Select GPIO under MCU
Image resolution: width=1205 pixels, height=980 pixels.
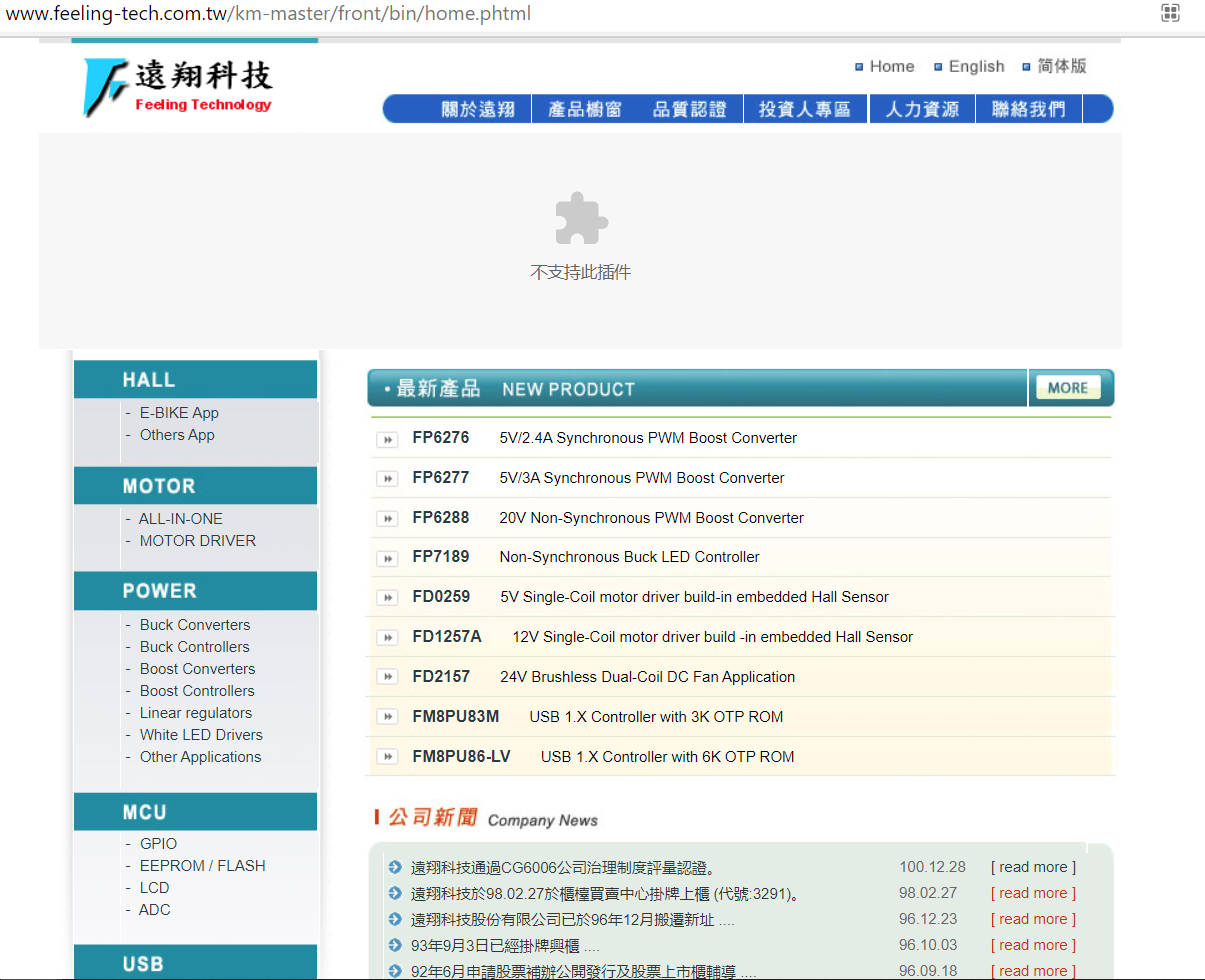click(x=158, y=844)
